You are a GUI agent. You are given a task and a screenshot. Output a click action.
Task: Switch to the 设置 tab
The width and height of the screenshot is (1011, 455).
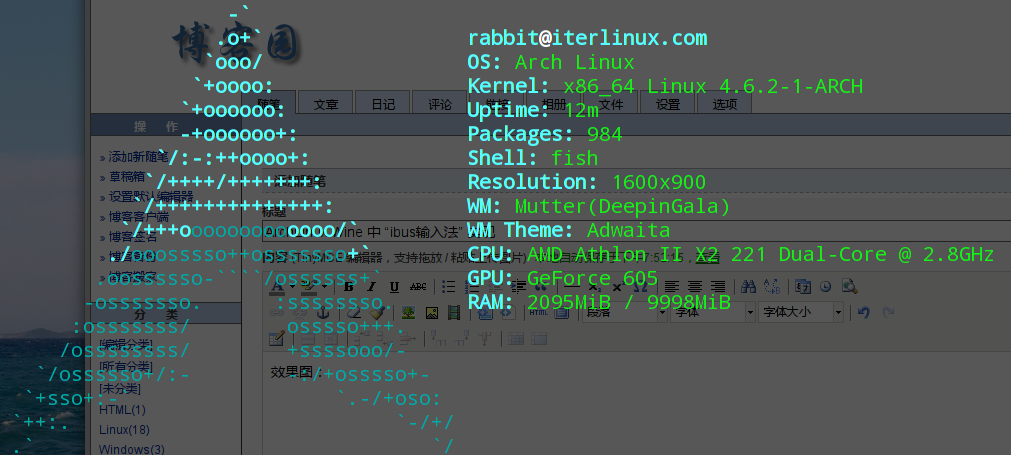[668, 103]
